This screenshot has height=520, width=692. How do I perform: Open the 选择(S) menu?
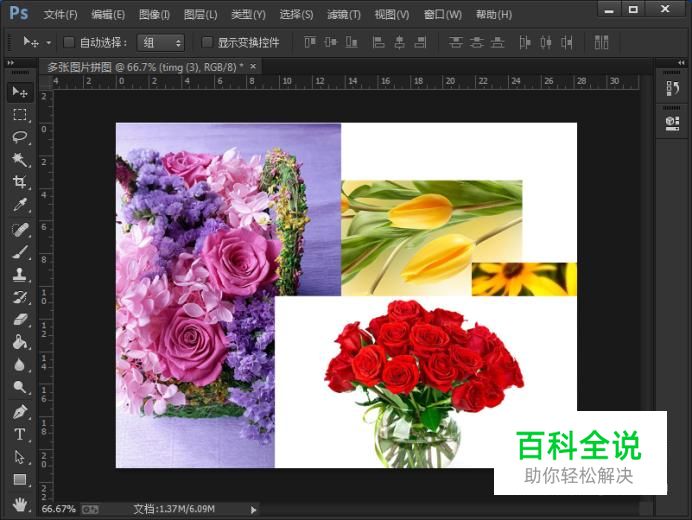(x=296, y=15)
